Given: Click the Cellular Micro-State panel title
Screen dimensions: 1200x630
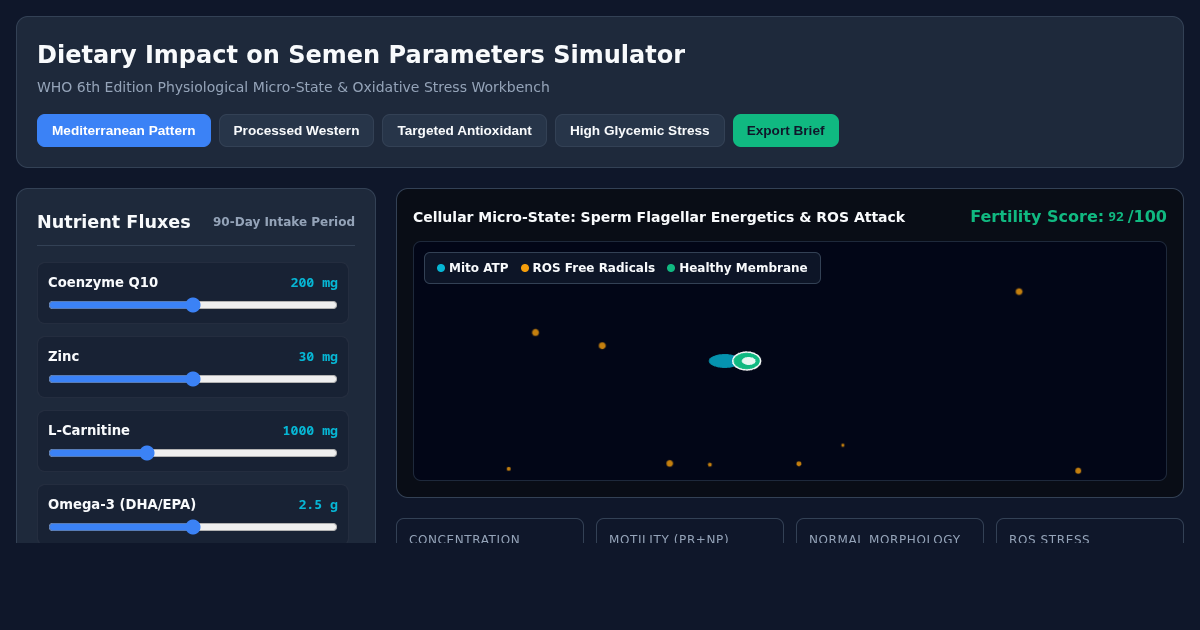Looking at the screenshot, I should click(x=659, y=217).
